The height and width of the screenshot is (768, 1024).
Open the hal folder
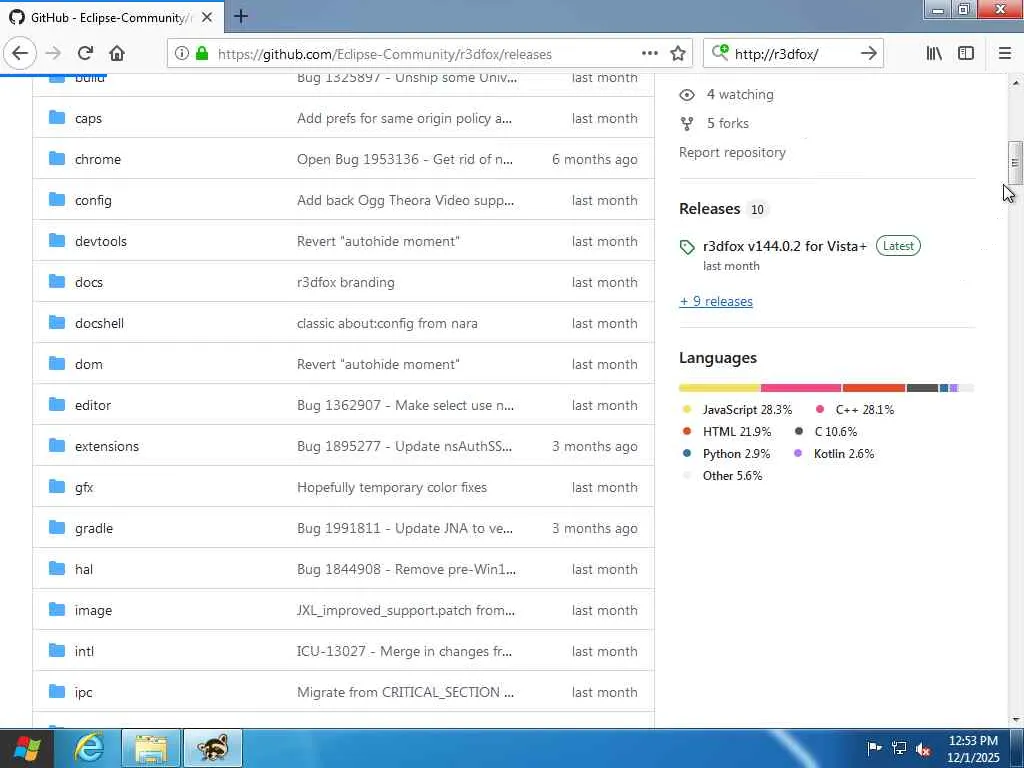click(x=84, y=569)
